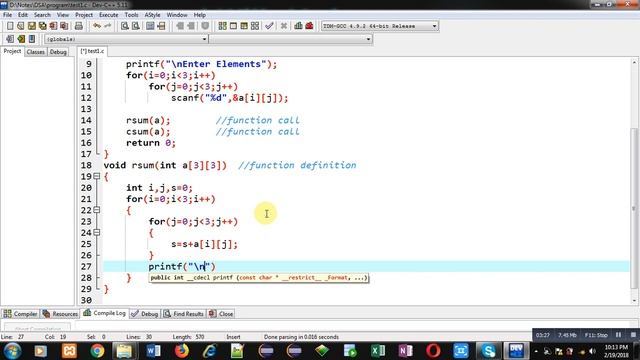Click the editor scrollbar up arrow

tap(634, 62)
